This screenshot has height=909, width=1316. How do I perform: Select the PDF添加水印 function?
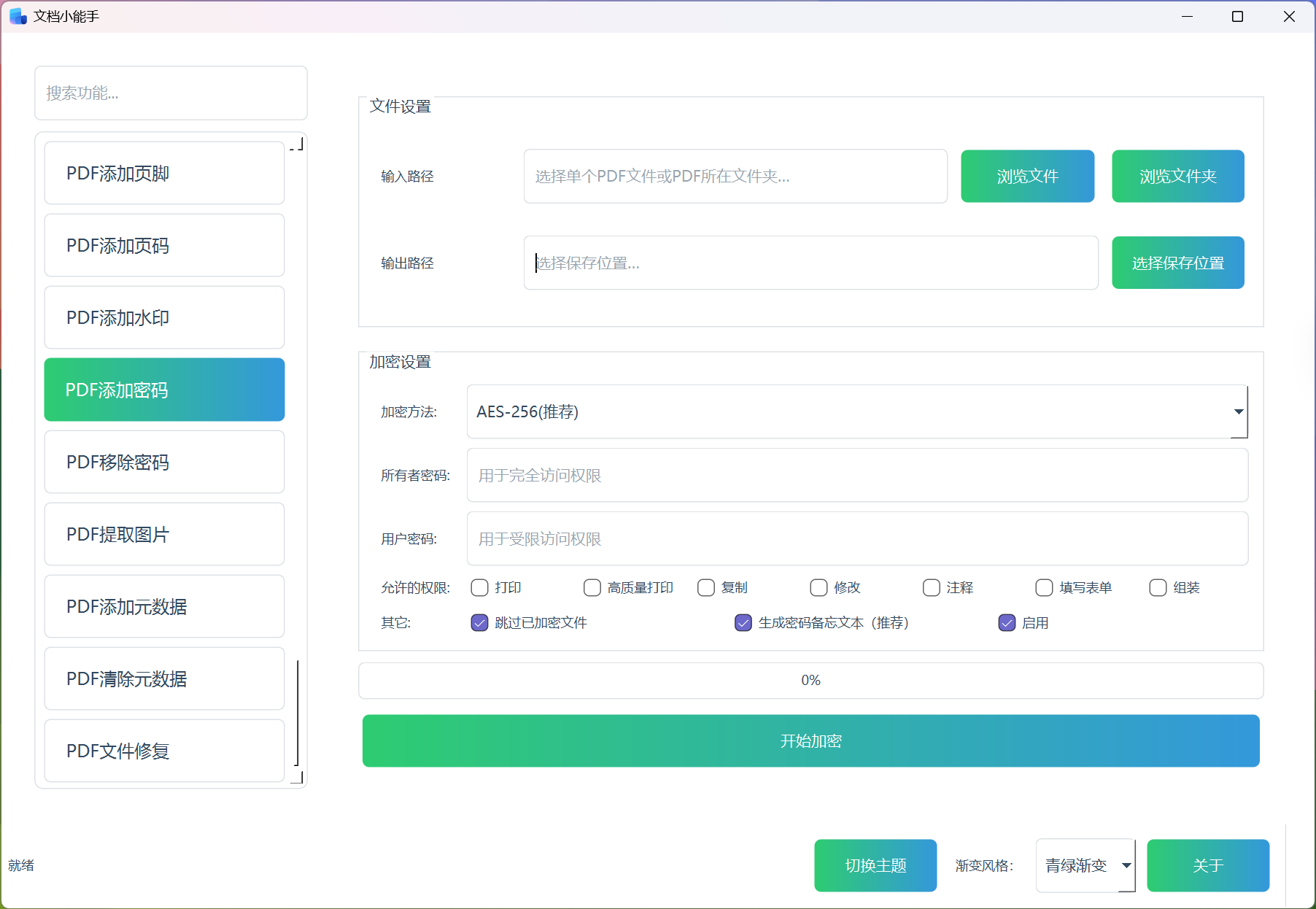[x=163, y=317]
